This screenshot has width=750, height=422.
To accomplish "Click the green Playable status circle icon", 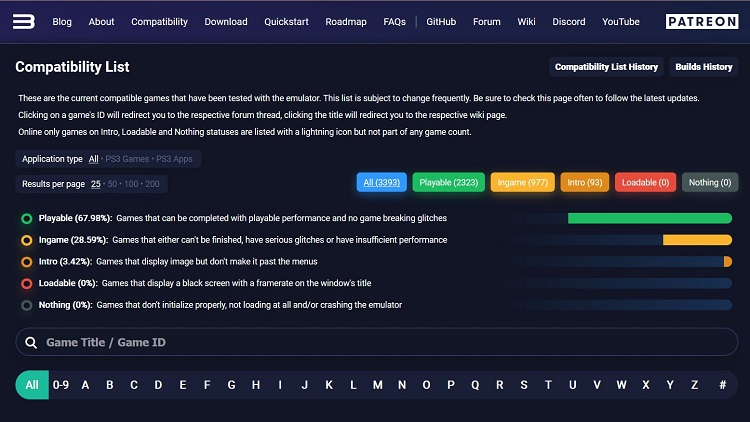I will (26, 218).
